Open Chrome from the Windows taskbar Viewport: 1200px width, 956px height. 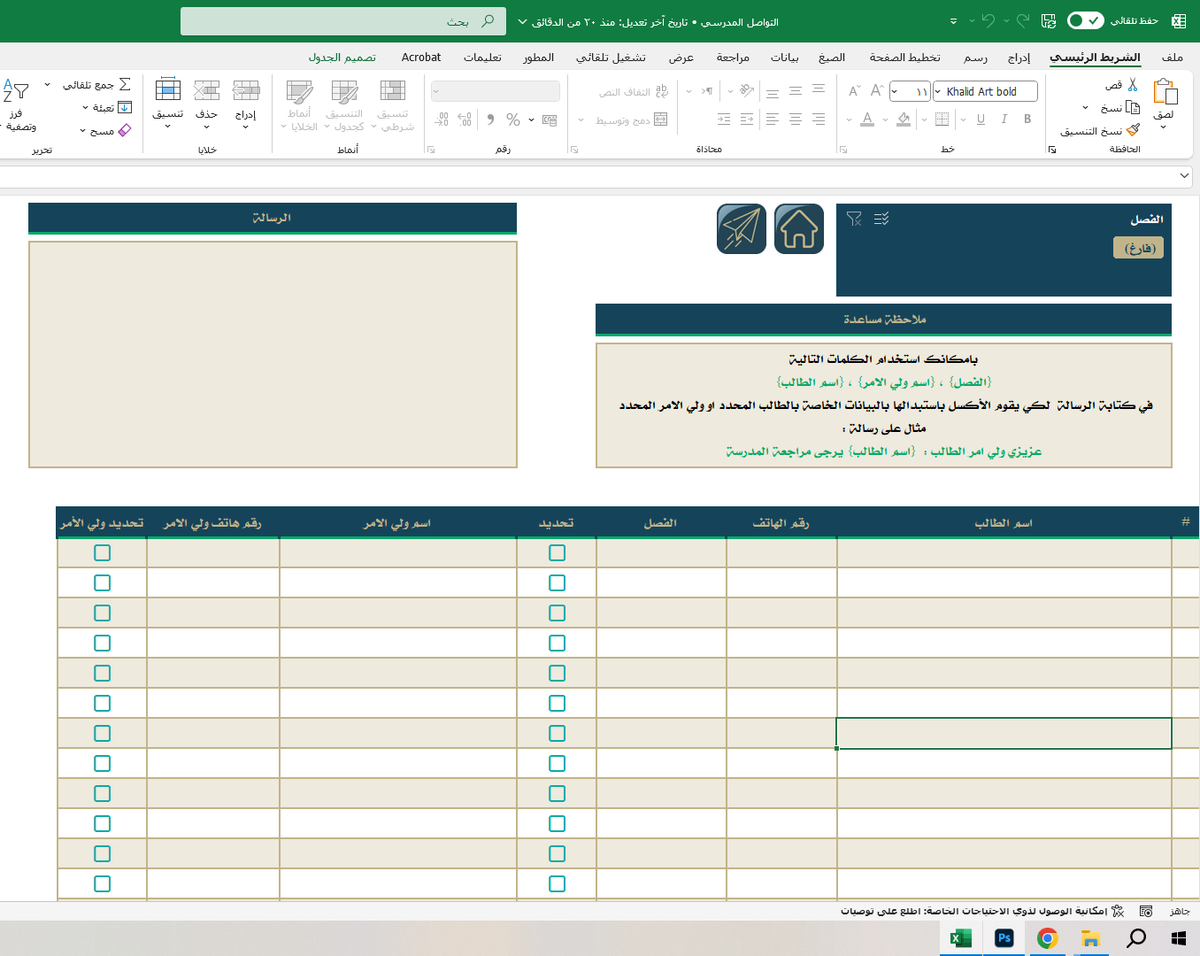(1047, 938)
